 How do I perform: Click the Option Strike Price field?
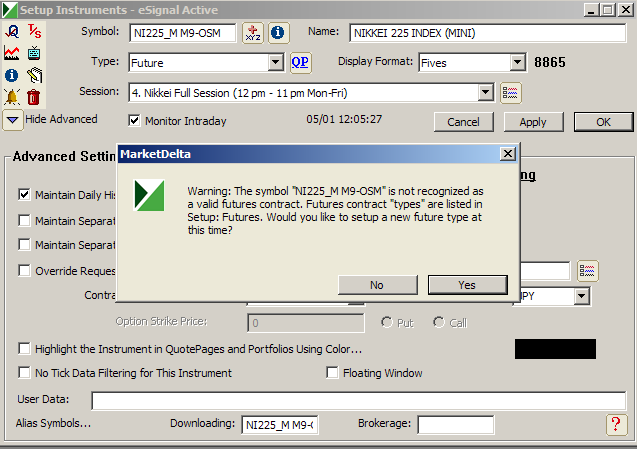[306, 323]
